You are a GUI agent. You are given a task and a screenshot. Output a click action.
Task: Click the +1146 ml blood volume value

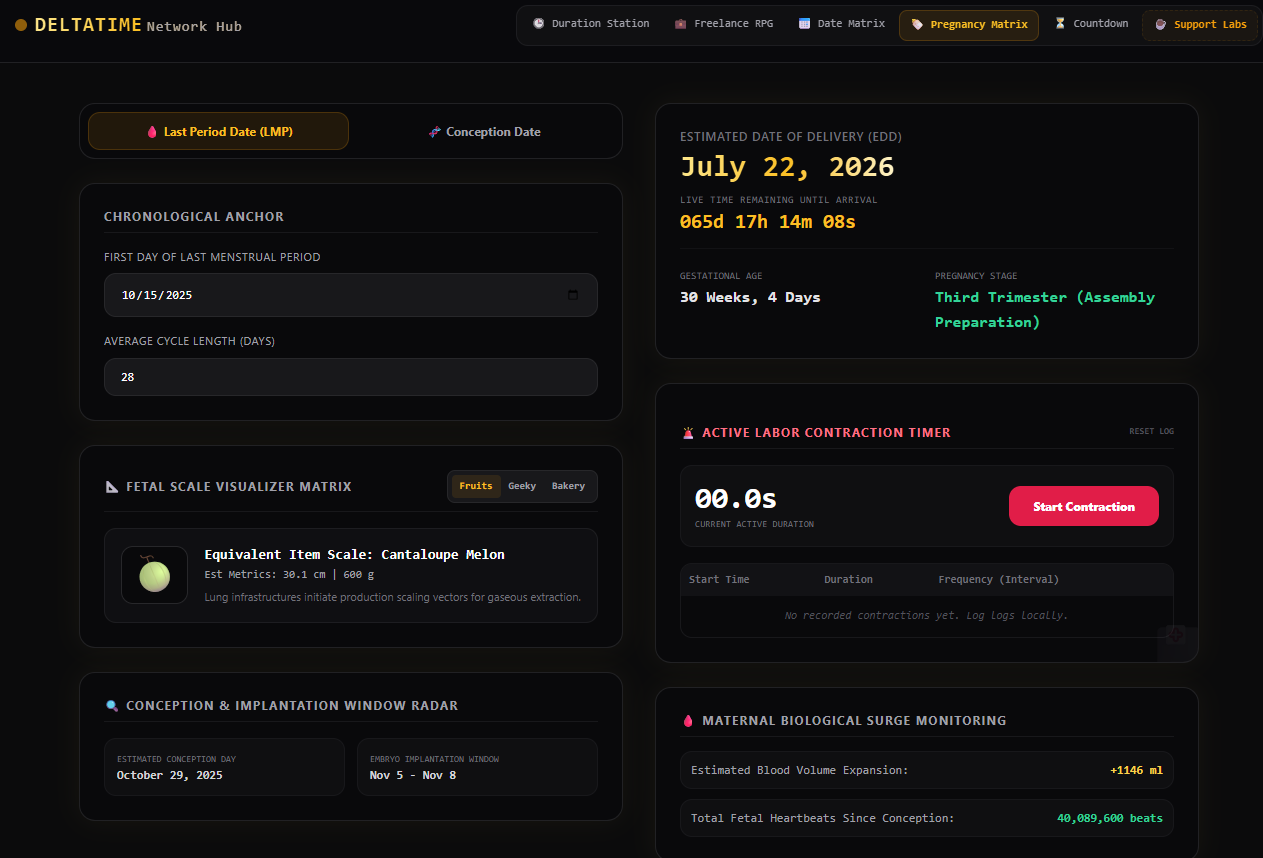1136,770
